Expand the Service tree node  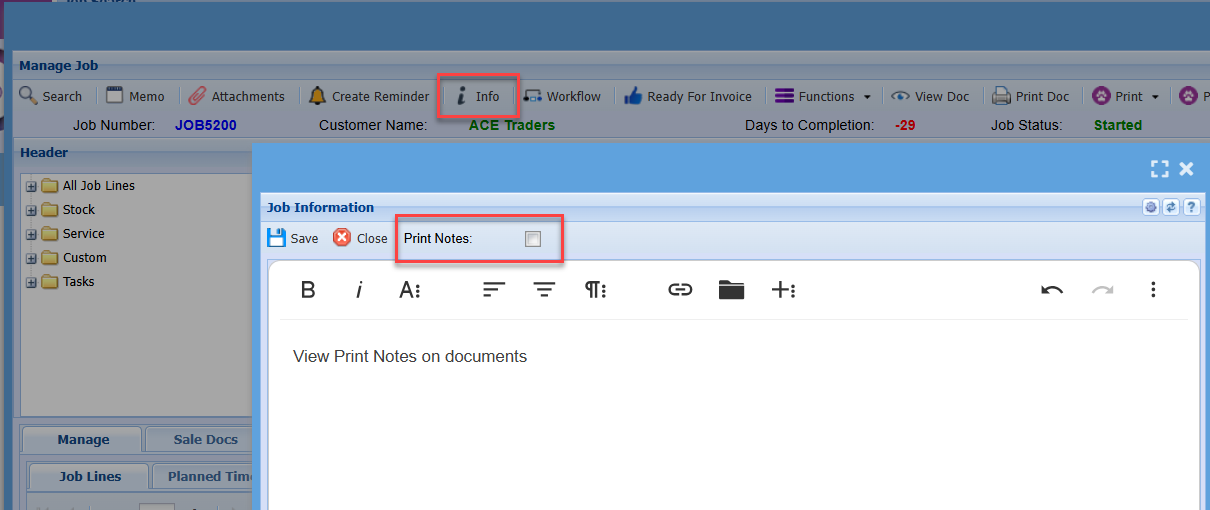(x=31, y=233)
